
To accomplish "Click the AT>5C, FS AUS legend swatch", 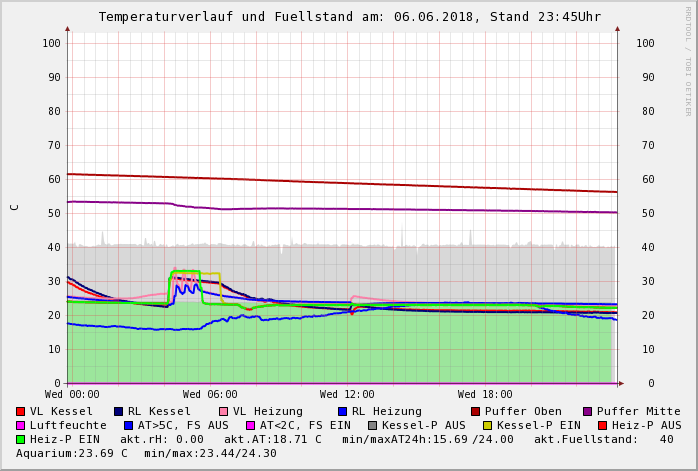I will [129, 426].
